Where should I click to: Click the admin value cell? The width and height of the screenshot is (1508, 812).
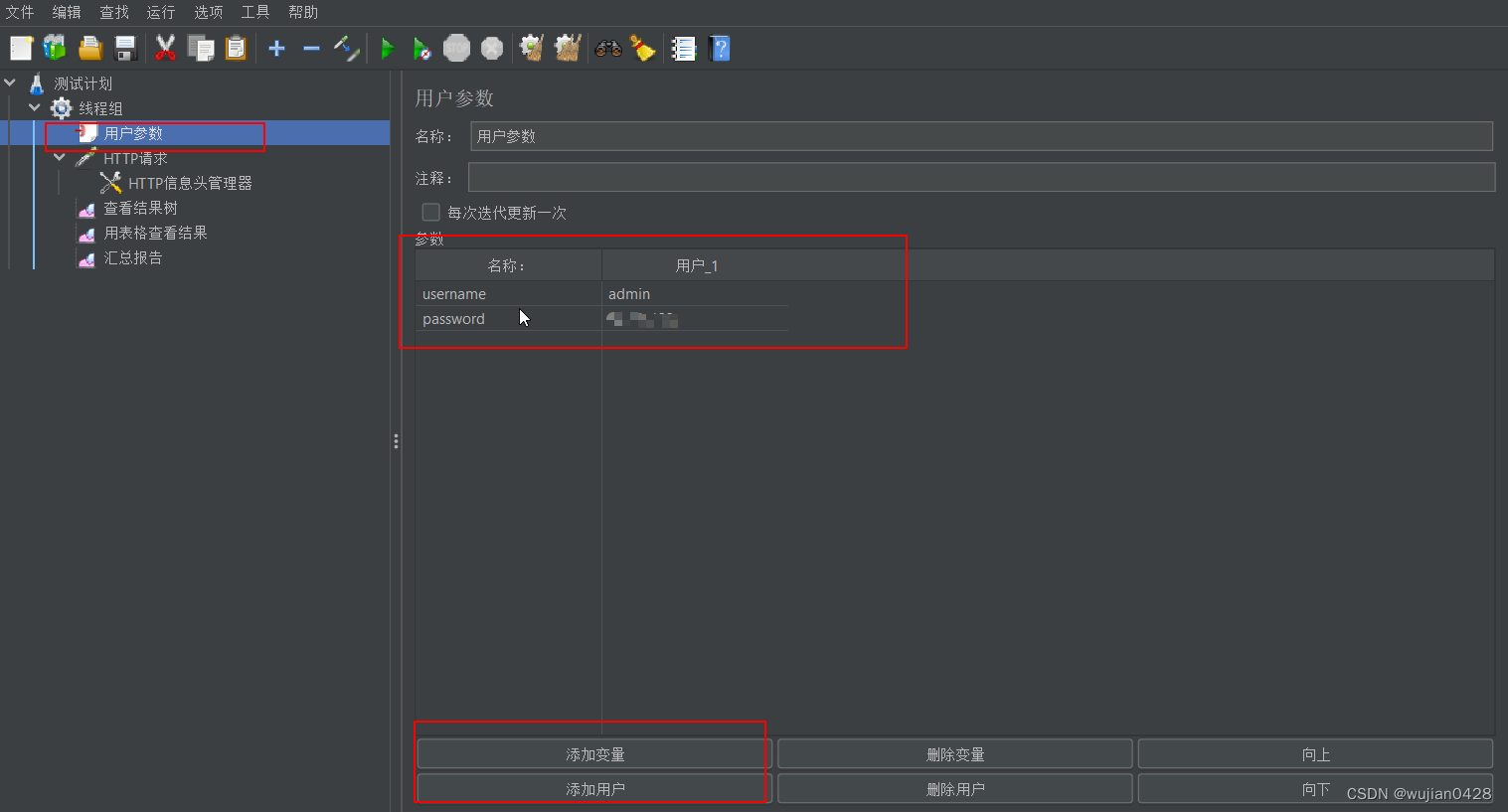click(x=695, y=294)
